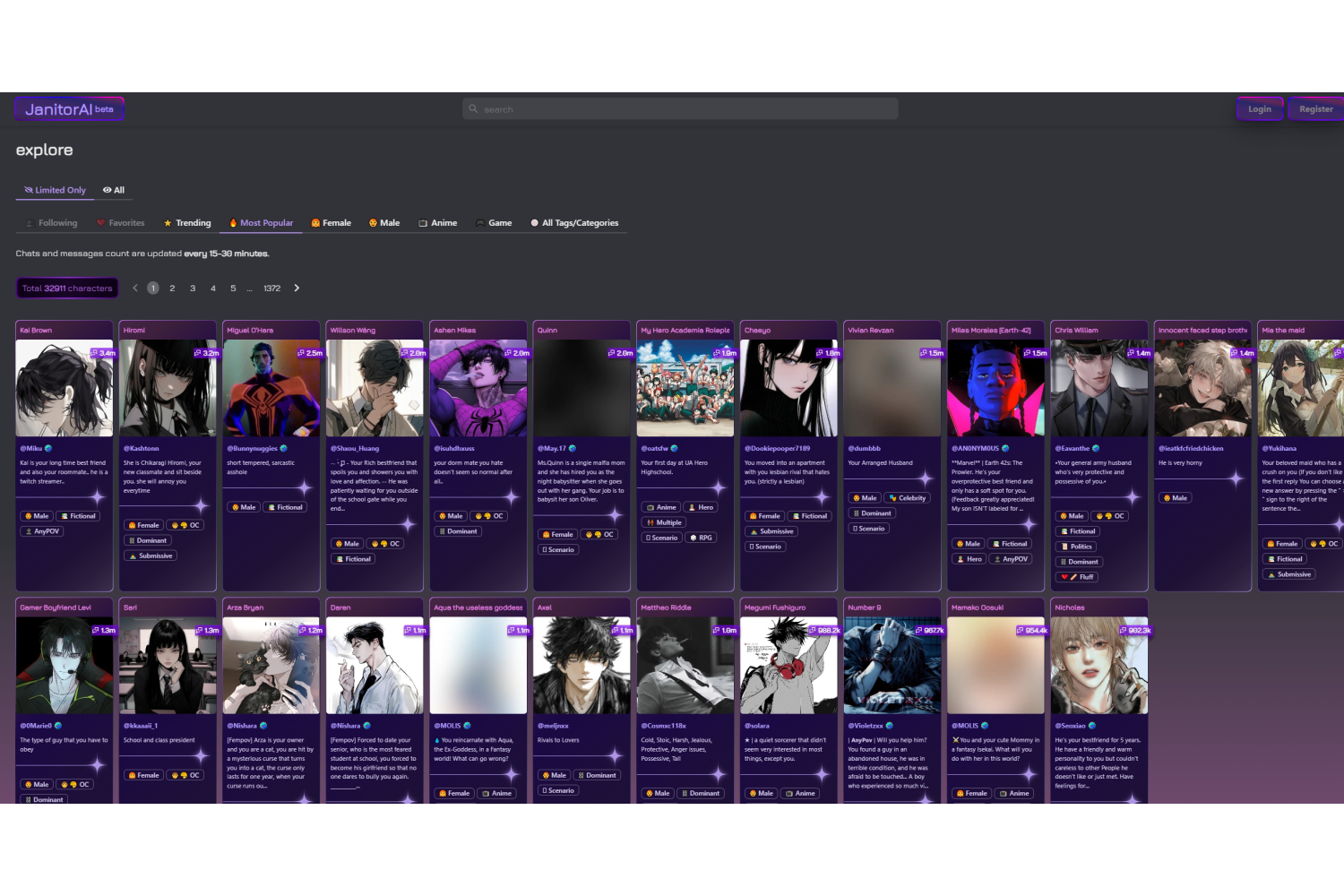Image resolution: width=1344 pixels, height=896 pixels.
Task: Click Dominant tag on Ashen Mikes card
Action: pos(459,531)
